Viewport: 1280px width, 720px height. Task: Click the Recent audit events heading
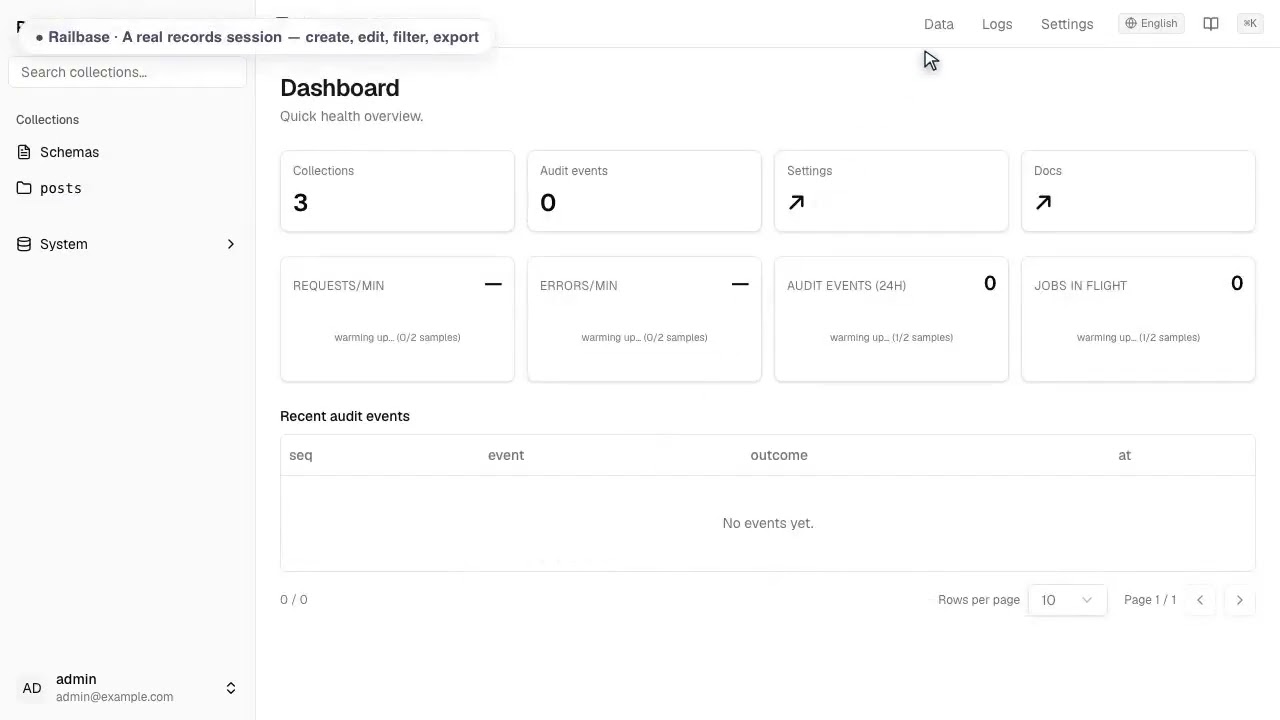point(345,416)
